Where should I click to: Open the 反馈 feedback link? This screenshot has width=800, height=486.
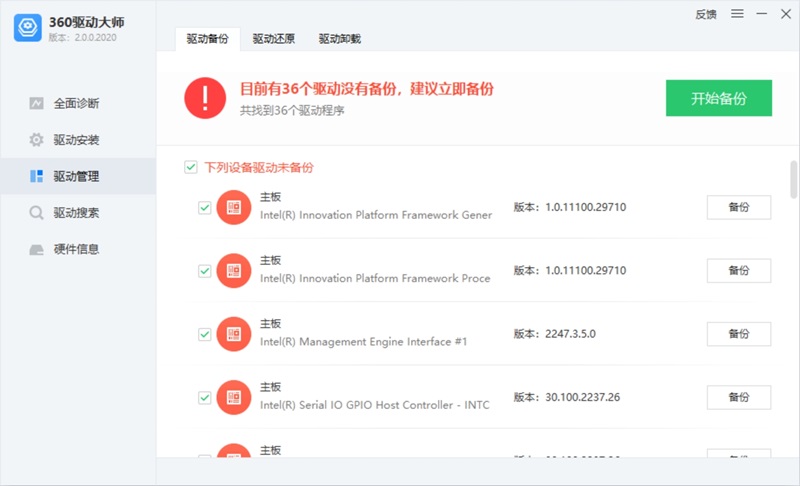coord(706,14)
